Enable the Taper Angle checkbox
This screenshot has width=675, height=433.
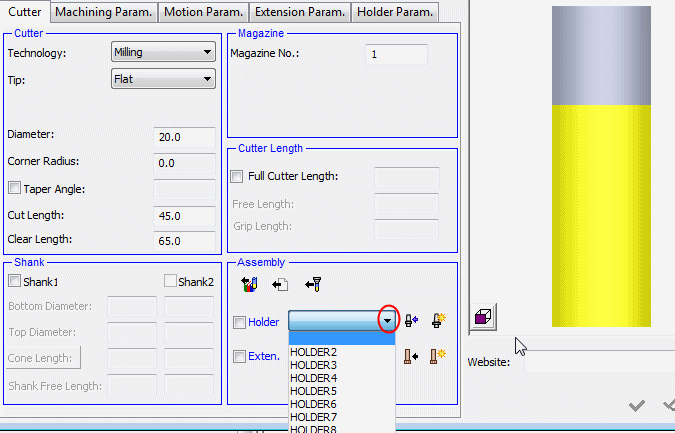pos(14,188)
